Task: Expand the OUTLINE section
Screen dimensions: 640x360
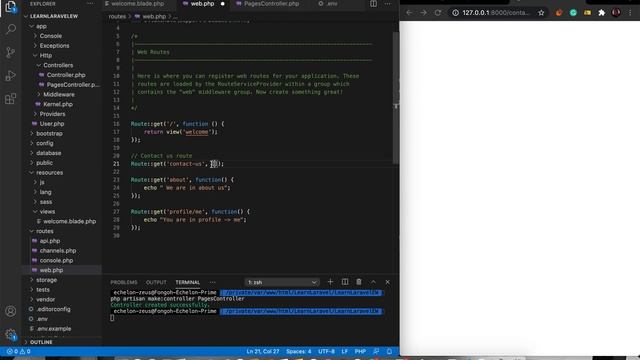Action: (x=41, y=342)
